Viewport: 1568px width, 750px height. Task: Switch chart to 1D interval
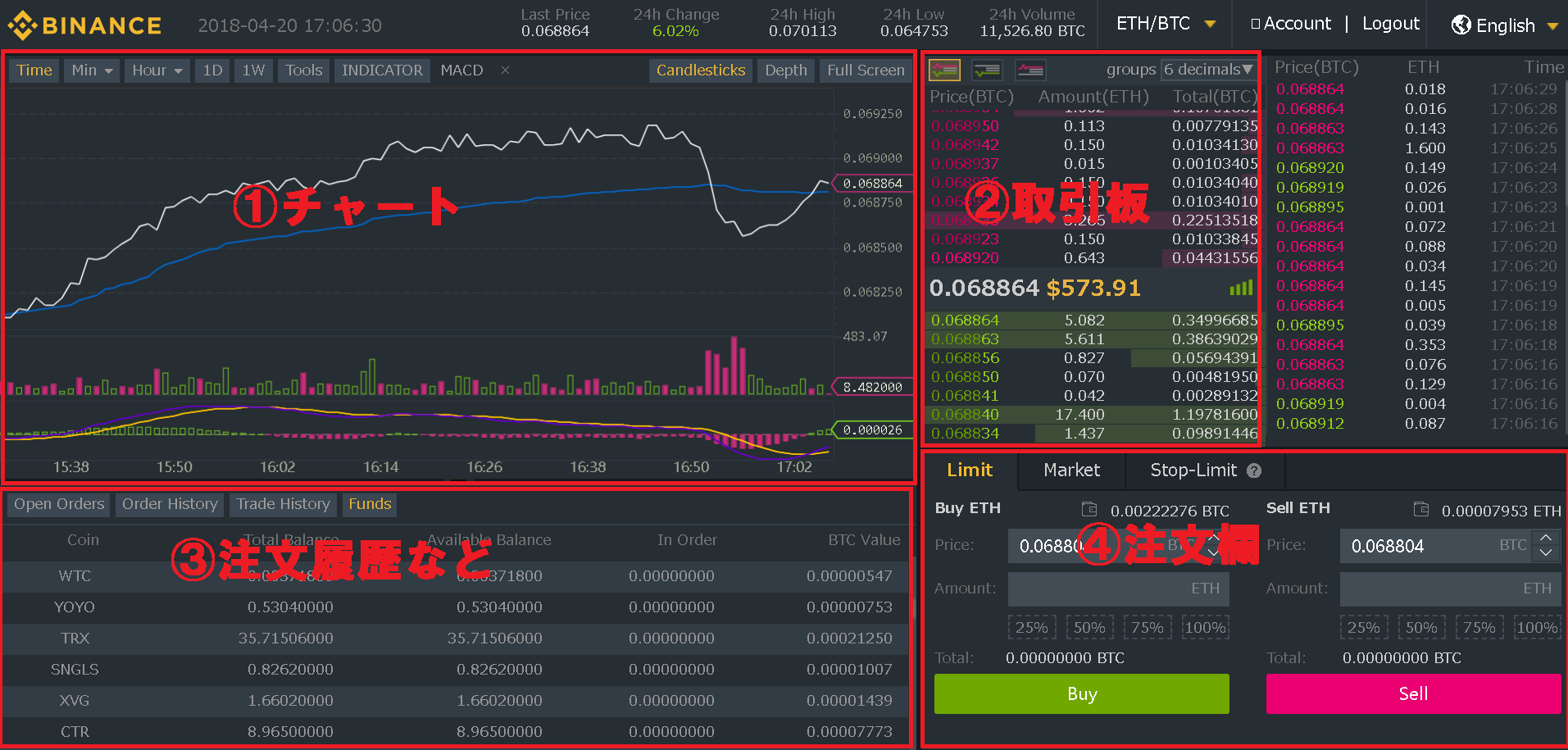tap(212, 70)
